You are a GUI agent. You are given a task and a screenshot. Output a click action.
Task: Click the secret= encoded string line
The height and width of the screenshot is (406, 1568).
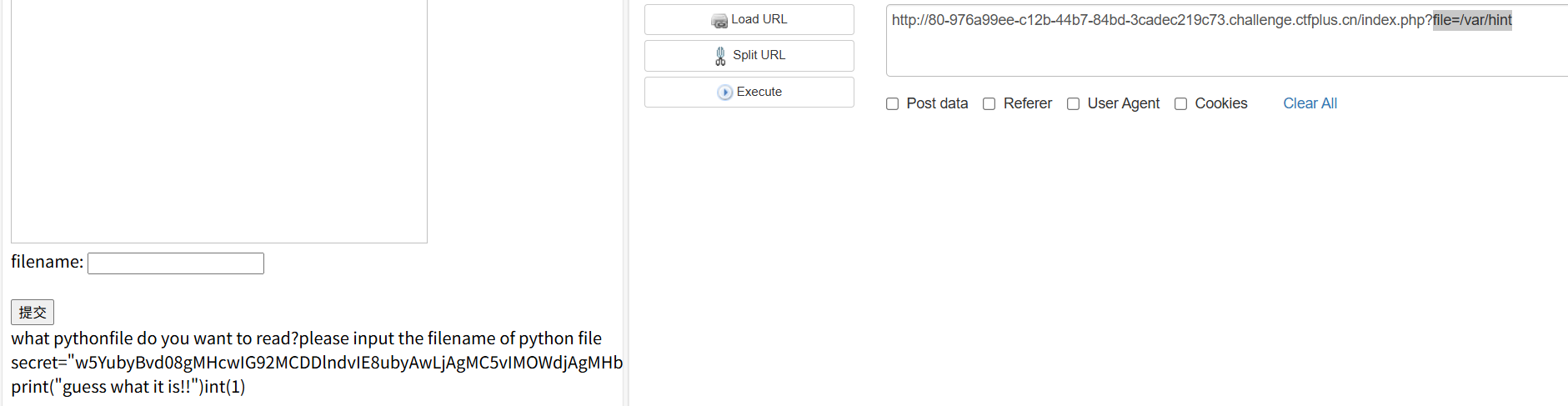coord(317,363)
